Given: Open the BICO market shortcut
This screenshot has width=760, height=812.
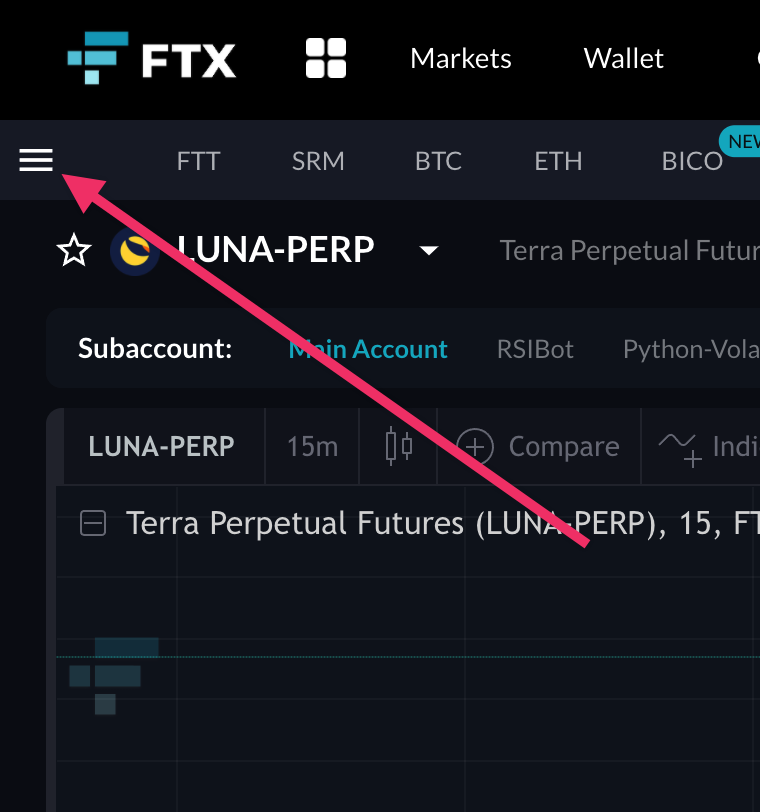Looking at the screenshot, I should (692, 161).
